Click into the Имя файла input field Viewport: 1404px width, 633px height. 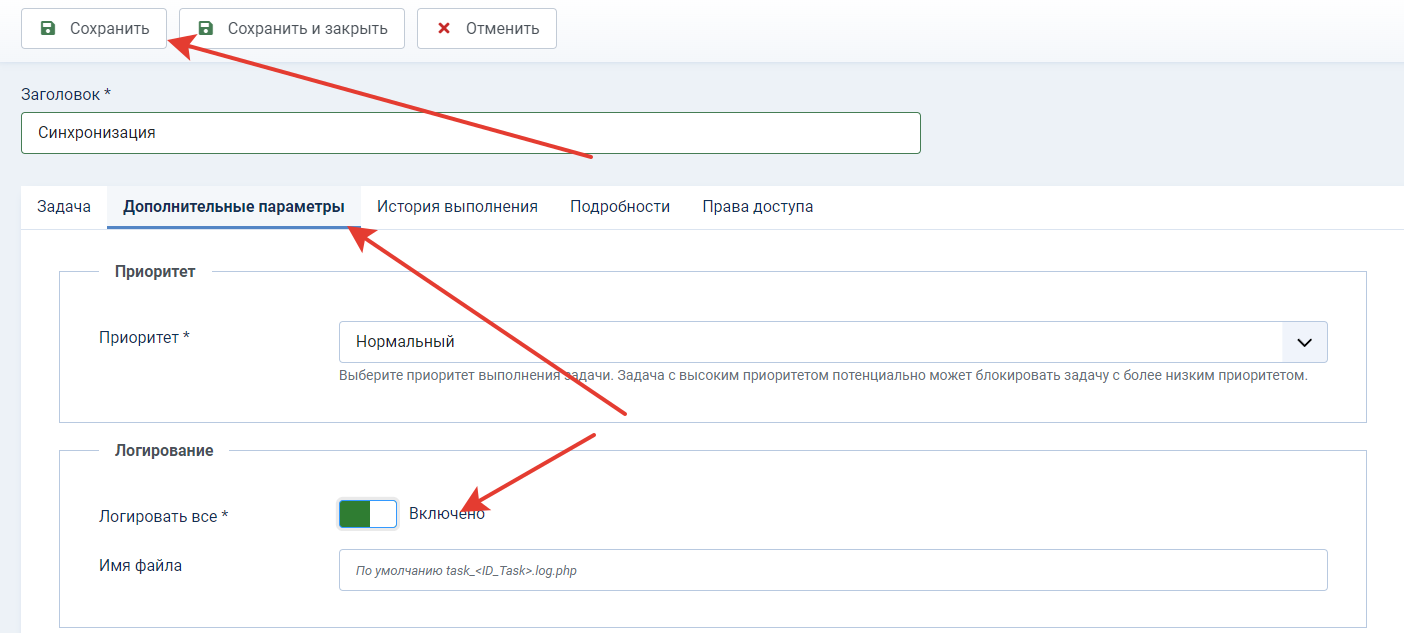click(x=833, y=570)
